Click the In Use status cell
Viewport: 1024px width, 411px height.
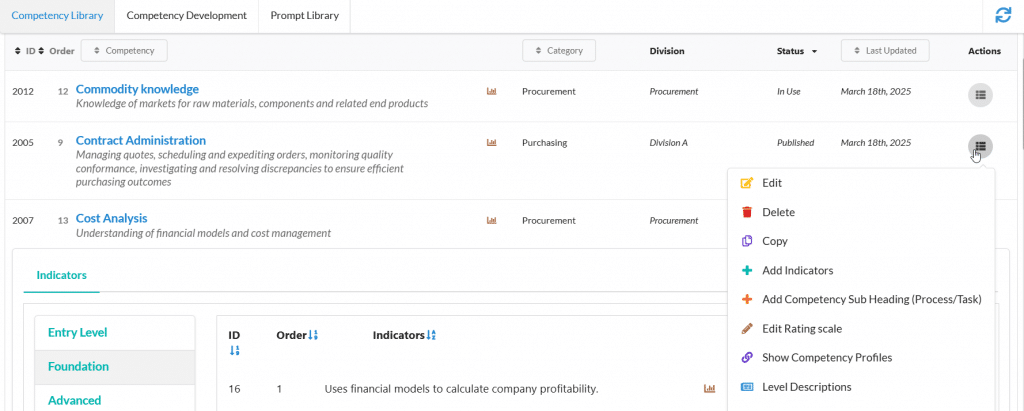pos(788,91)
